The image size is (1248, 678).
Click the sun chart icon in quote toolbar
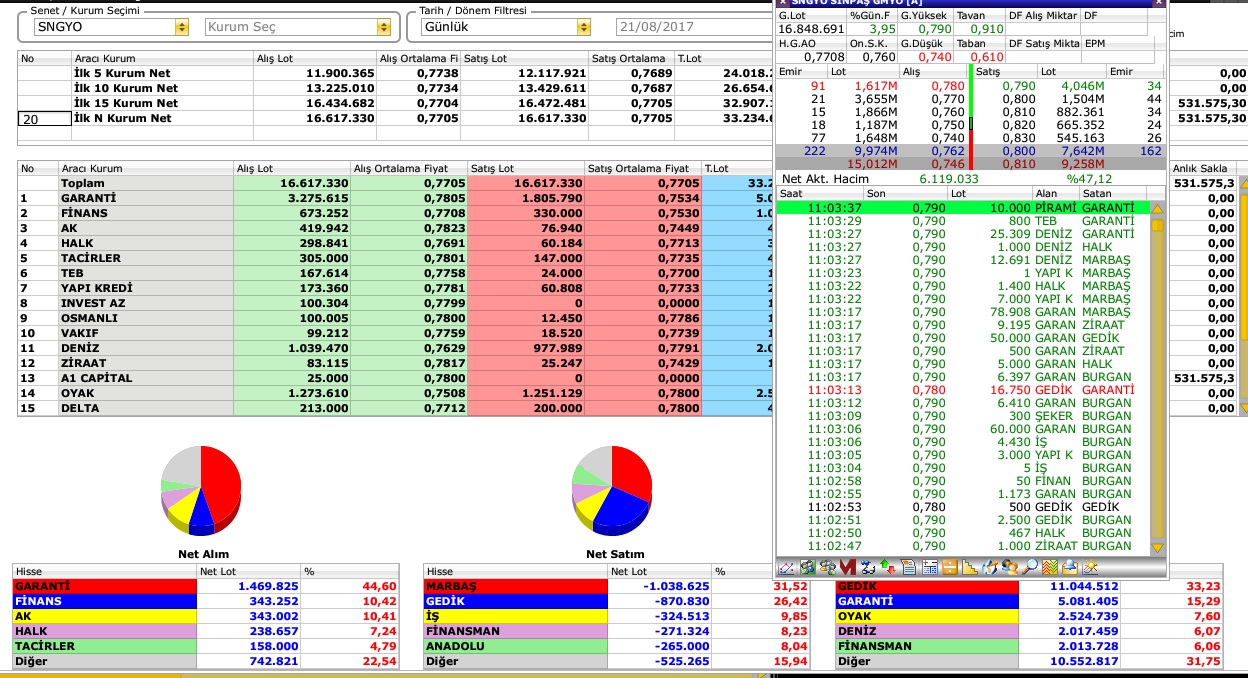click(x=1091, y=568)
